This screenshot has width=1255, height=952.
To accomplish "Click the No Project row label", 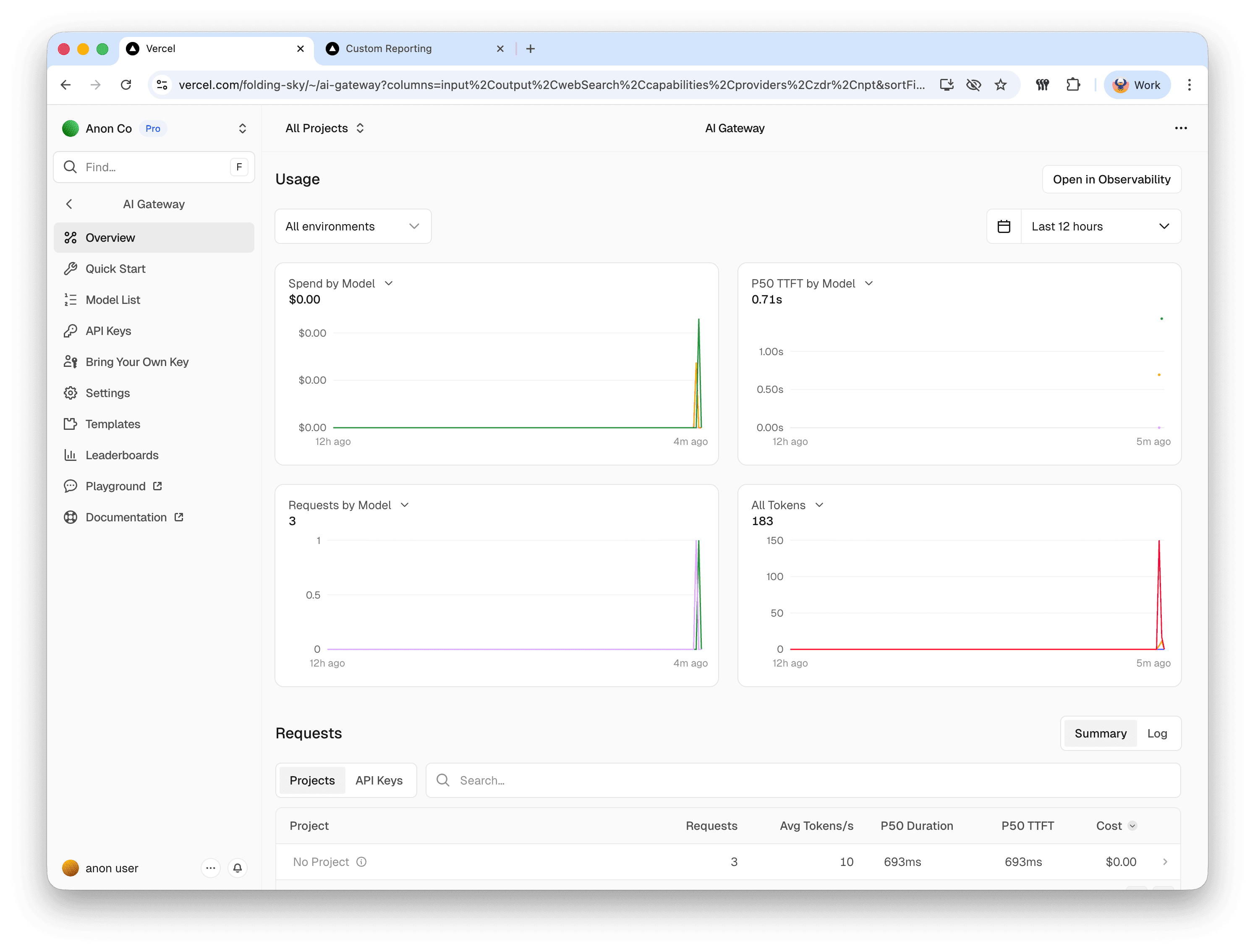I will tap(321, 862).
